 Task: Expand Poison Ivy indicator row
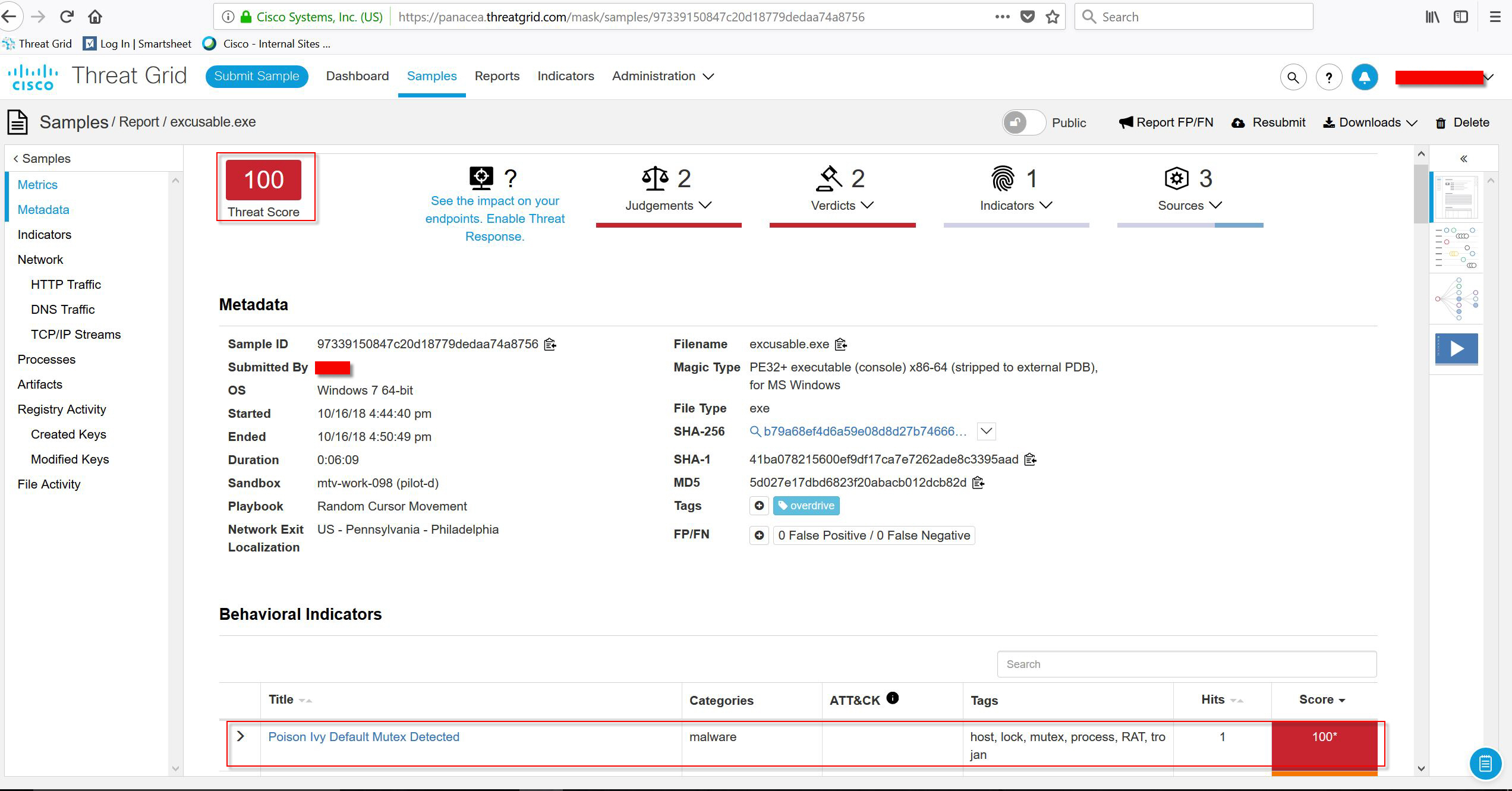click(240, 736)
